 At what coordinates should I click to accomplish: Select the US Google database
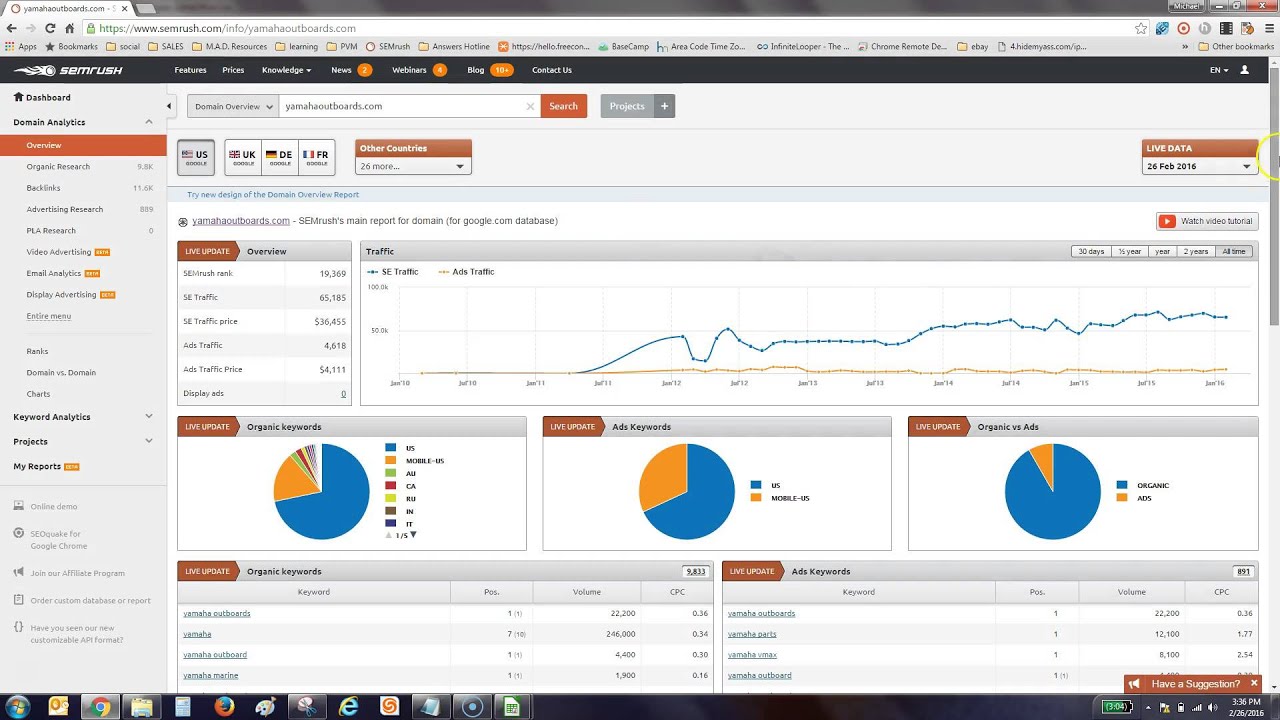[x=196, y=157]
